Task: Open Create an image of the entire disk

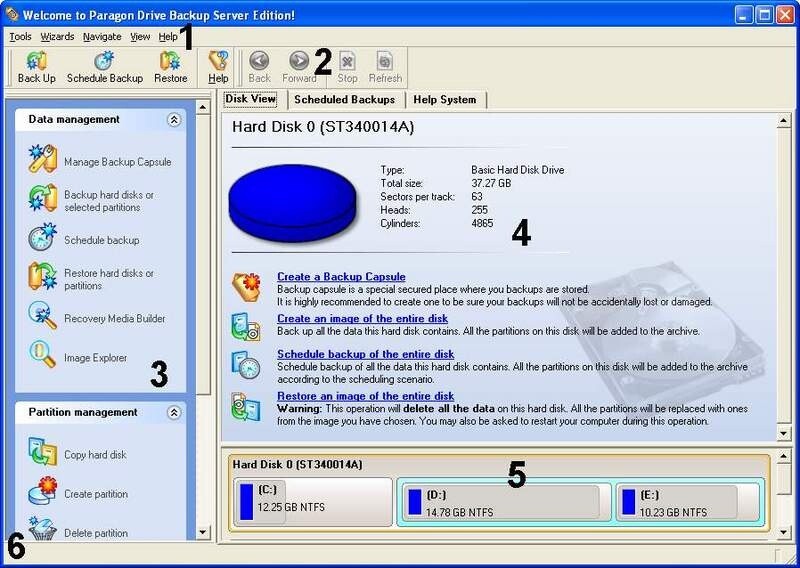Action: [363, 318]
